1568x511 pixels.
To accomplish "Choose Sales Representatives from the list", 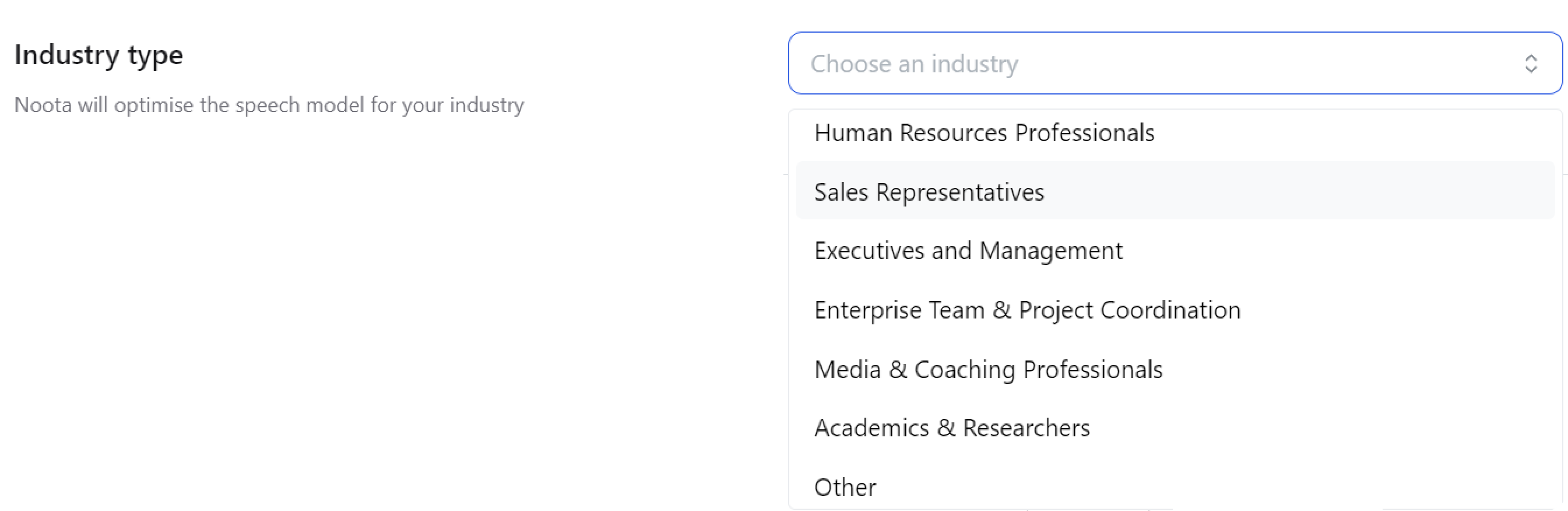I will [x=929, y=192].
